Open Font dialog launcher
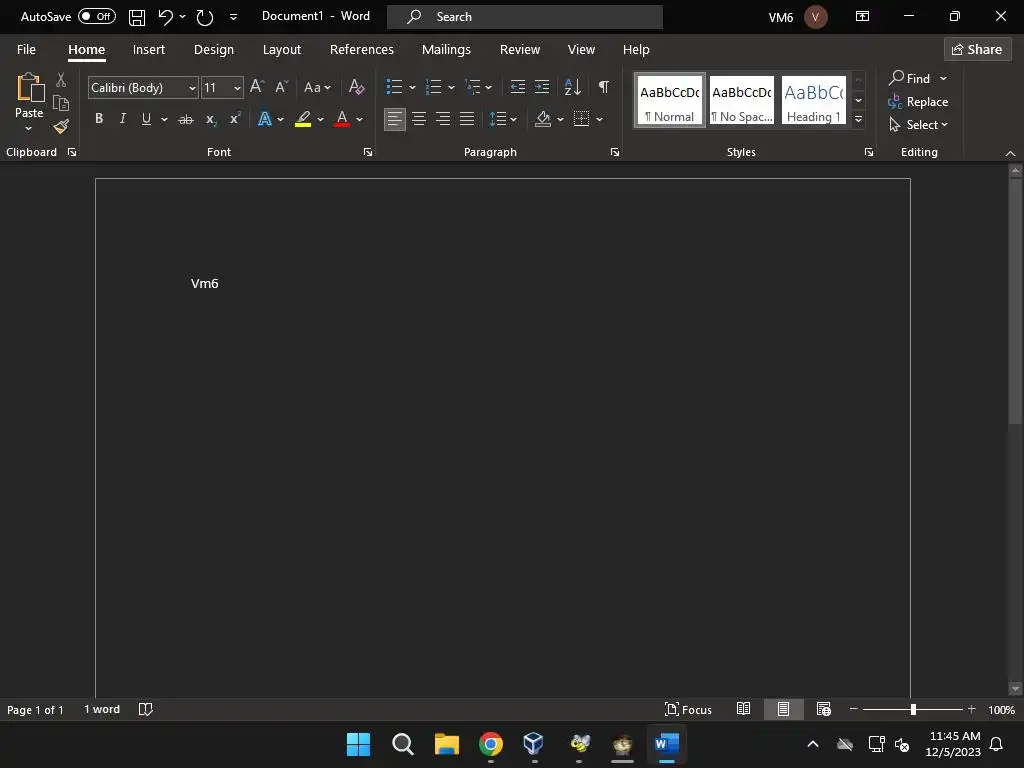This screenshot has height=768, width=1024. 368,152
